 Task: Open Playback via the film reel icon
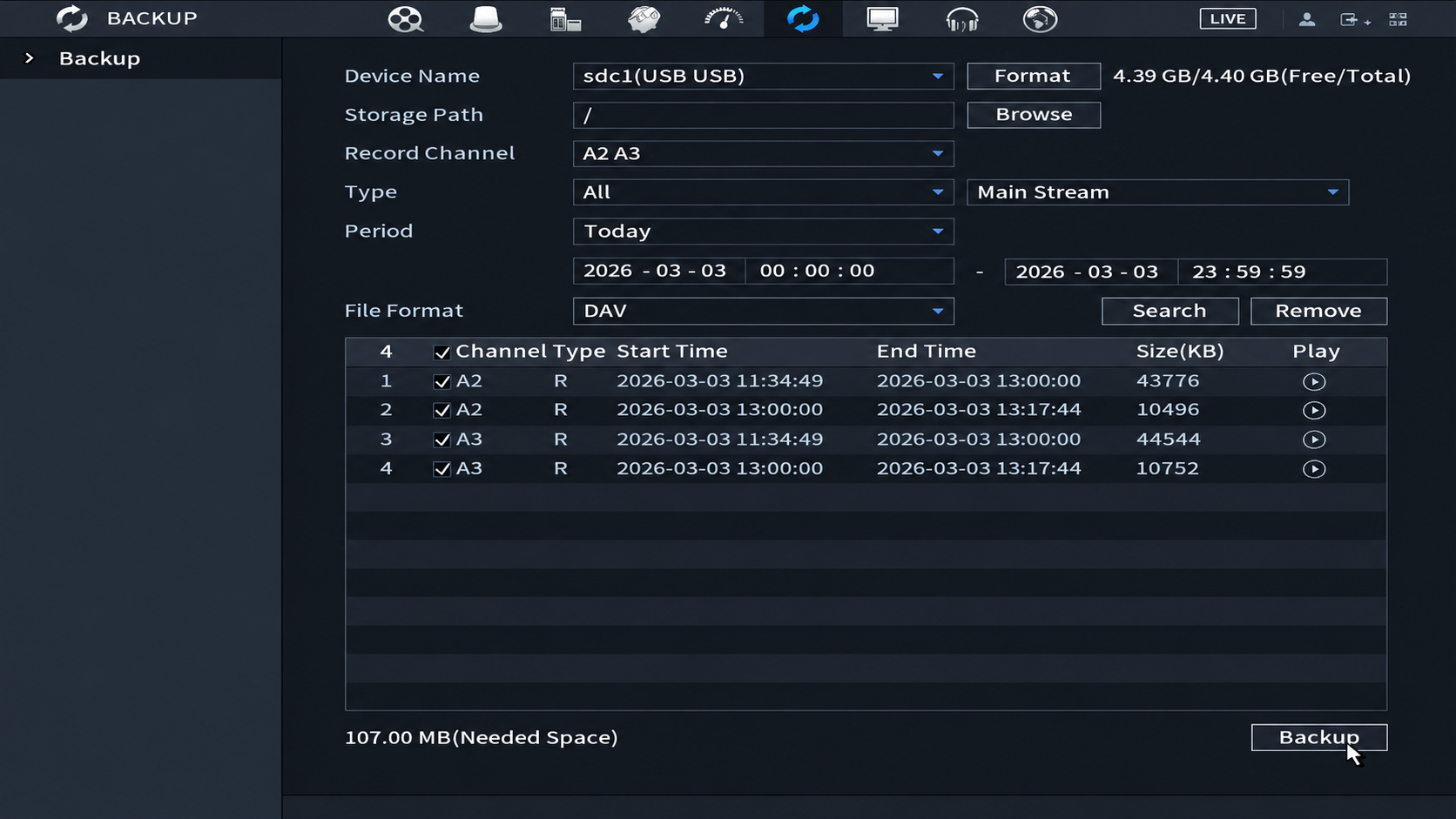pos(405,18)
